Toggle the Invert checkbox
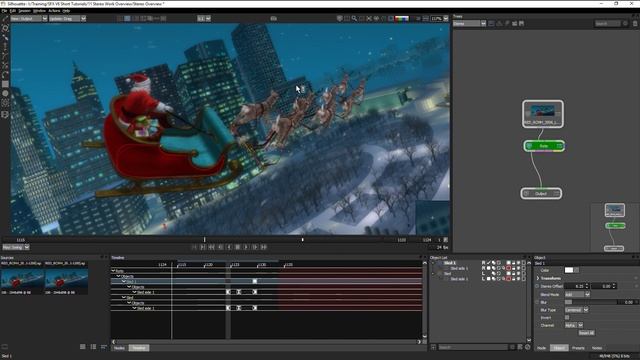 tap(567, 318)
